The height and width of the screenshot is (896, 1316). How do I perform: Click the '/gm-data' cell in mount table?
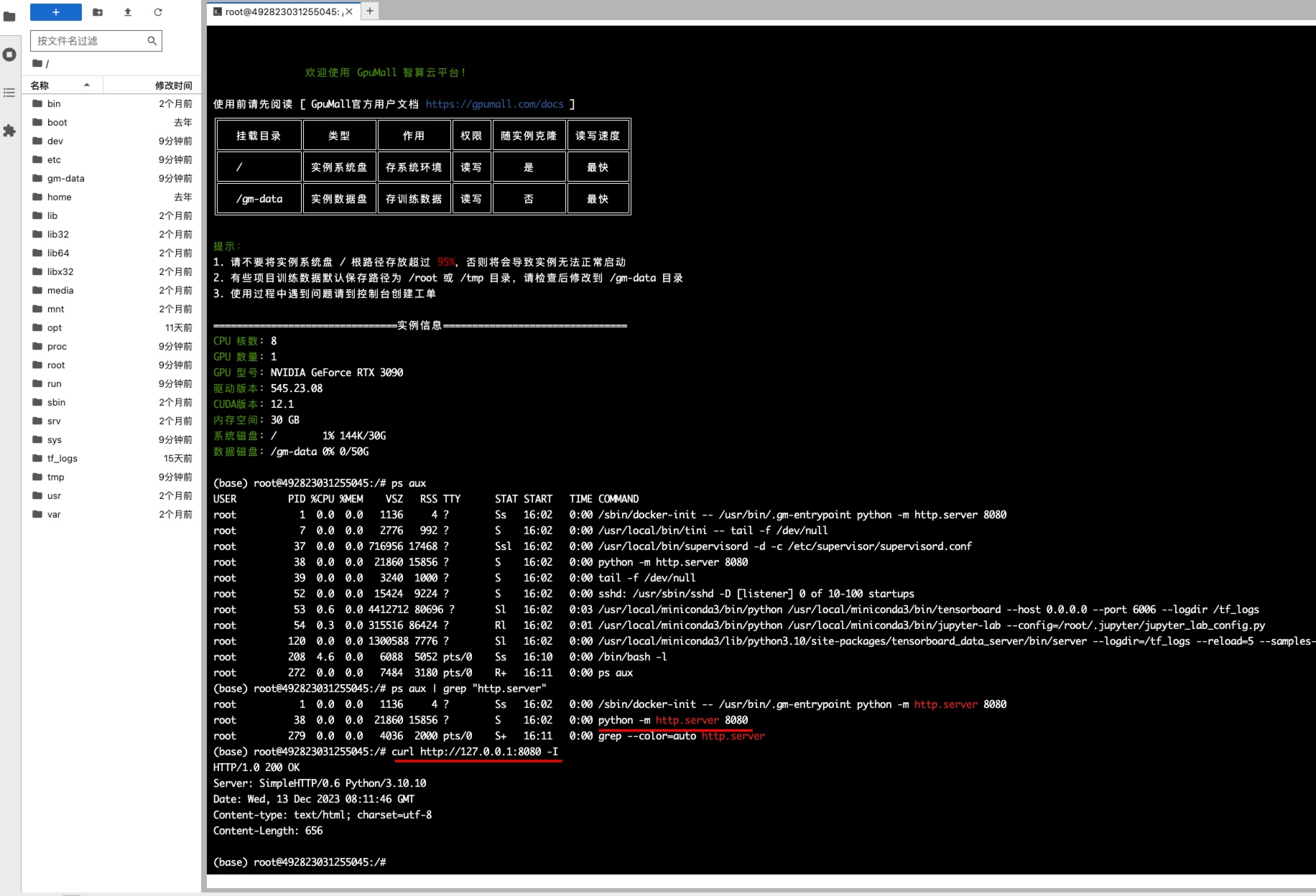259,199
